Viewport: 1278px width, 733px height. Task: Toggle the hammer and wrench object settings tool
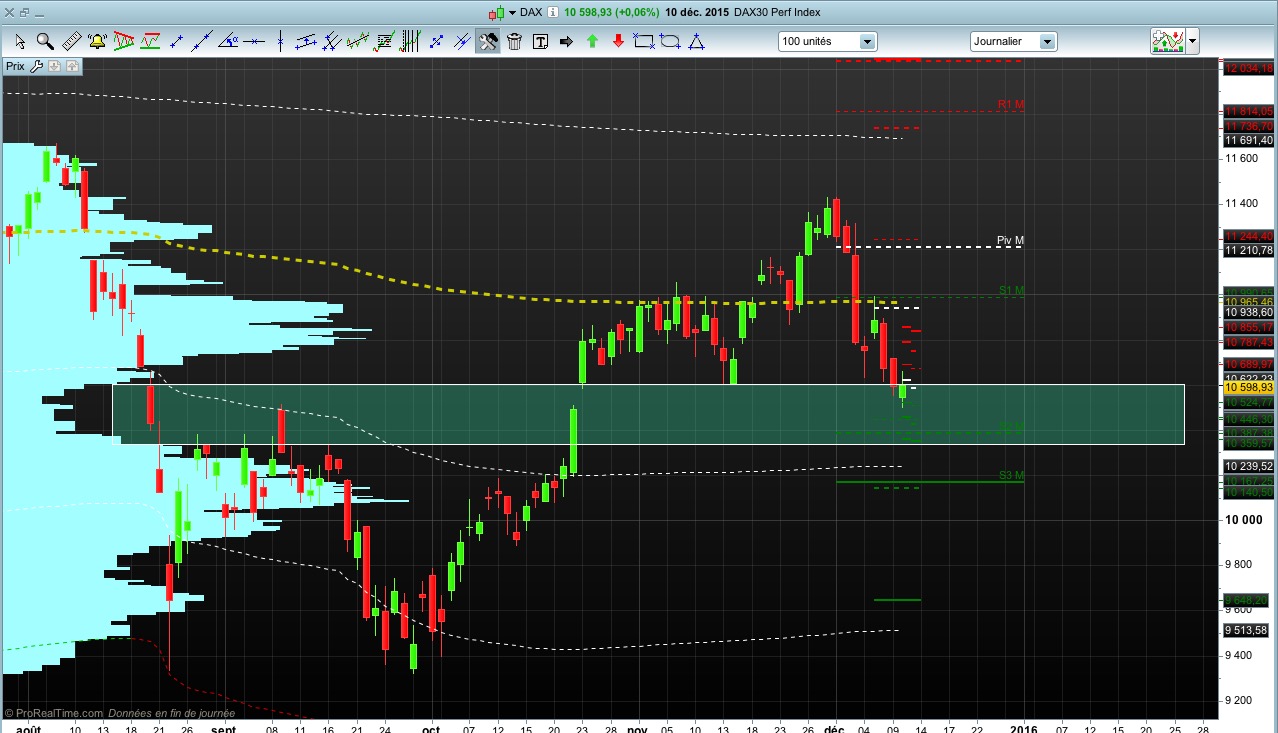[488, 41]
